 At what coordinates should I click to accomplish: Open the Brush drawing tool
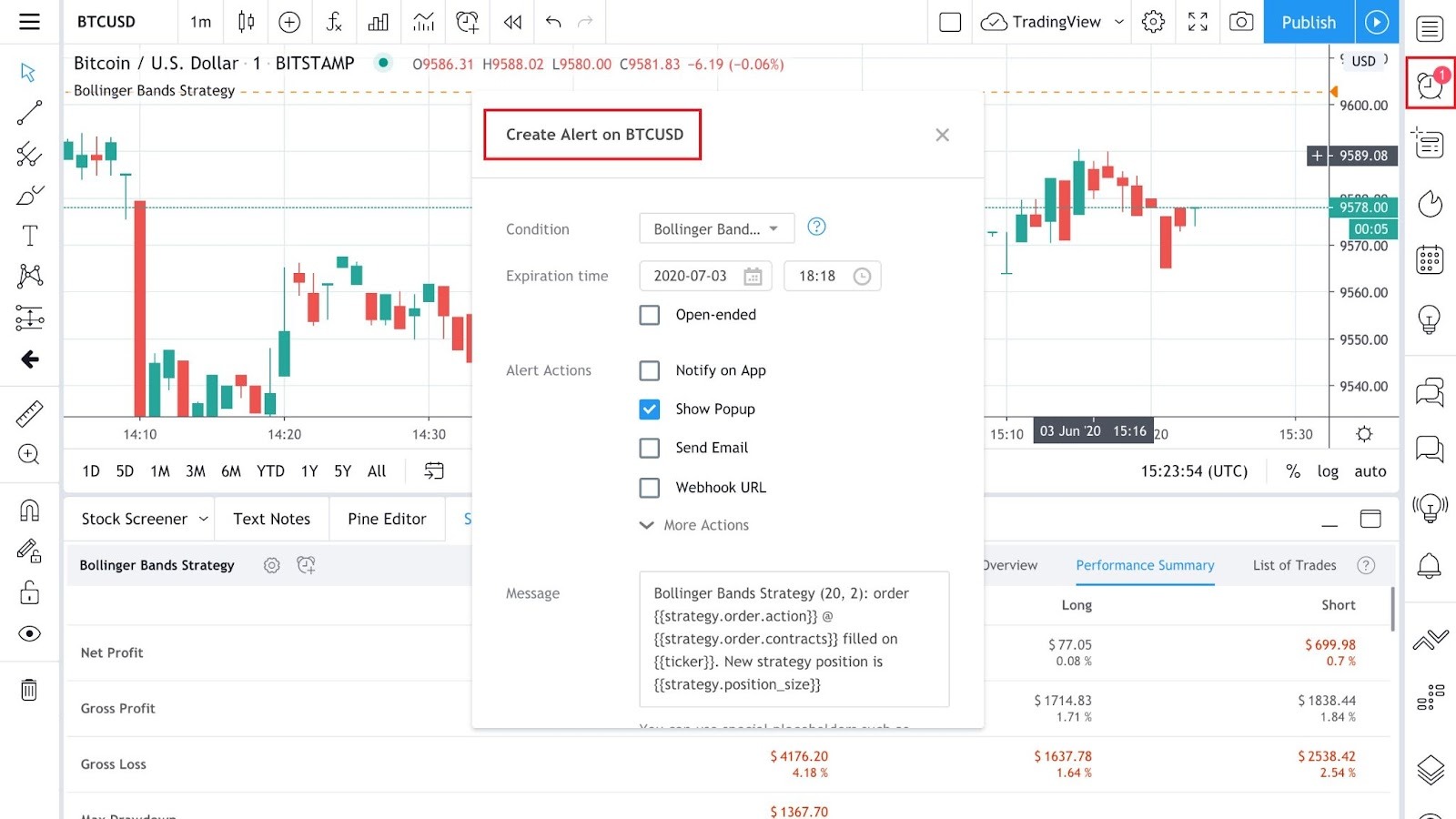[28, 194]
